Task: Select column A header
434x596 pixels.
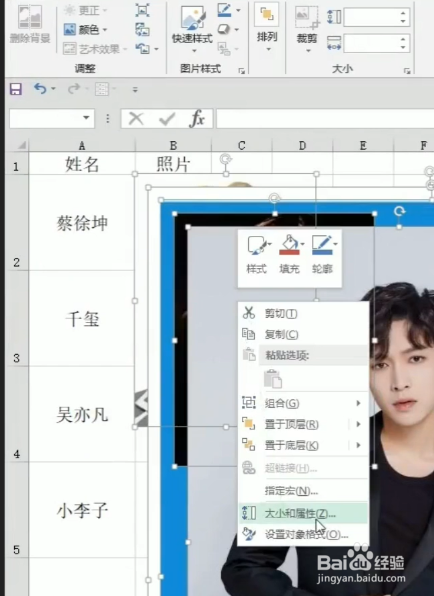Action: click(82, 146)
